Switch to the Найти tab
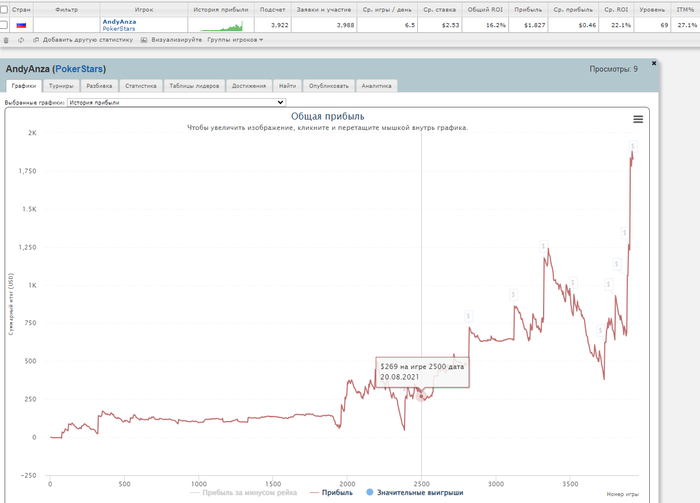The height and width of the screenshot is (503, 700). pos(288,86)
